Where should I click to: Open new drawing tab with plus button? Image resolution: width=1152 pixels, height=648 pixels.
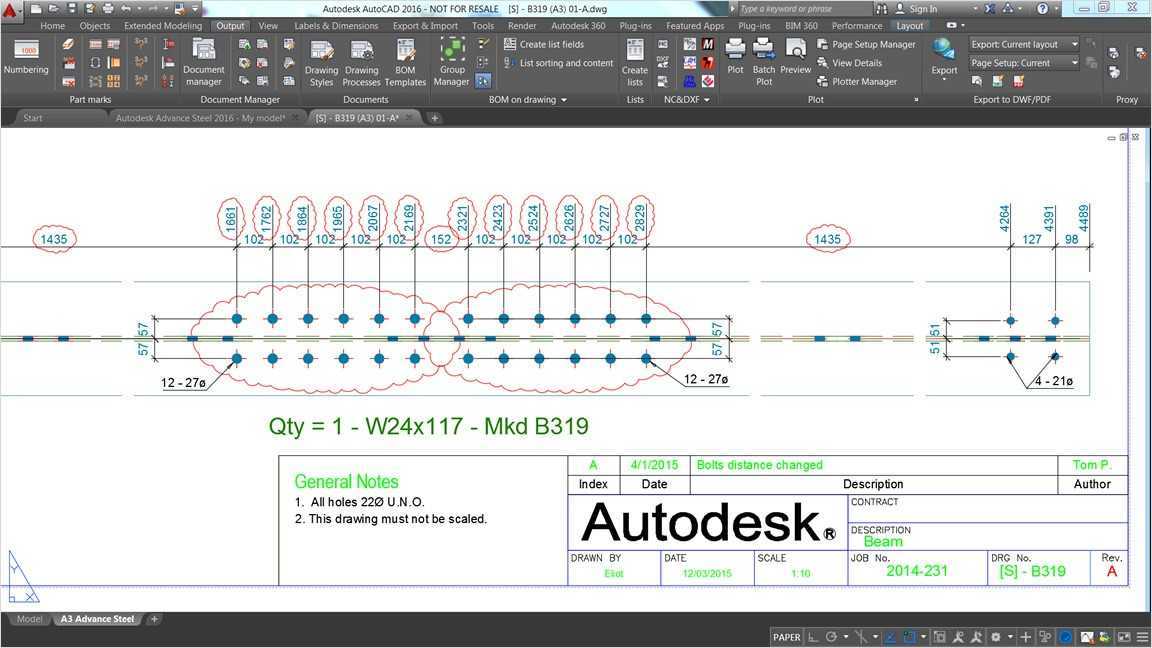pos(435,118)
